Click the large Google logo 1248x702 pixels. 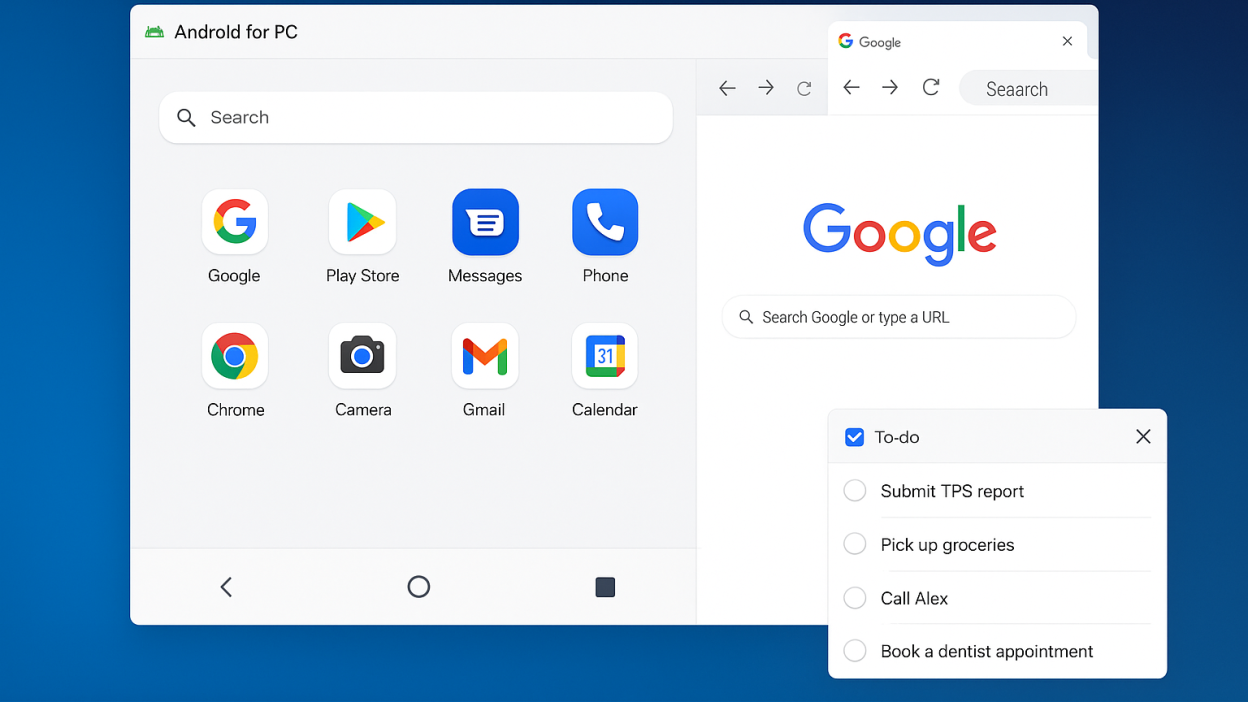click(x=900, y=234)
